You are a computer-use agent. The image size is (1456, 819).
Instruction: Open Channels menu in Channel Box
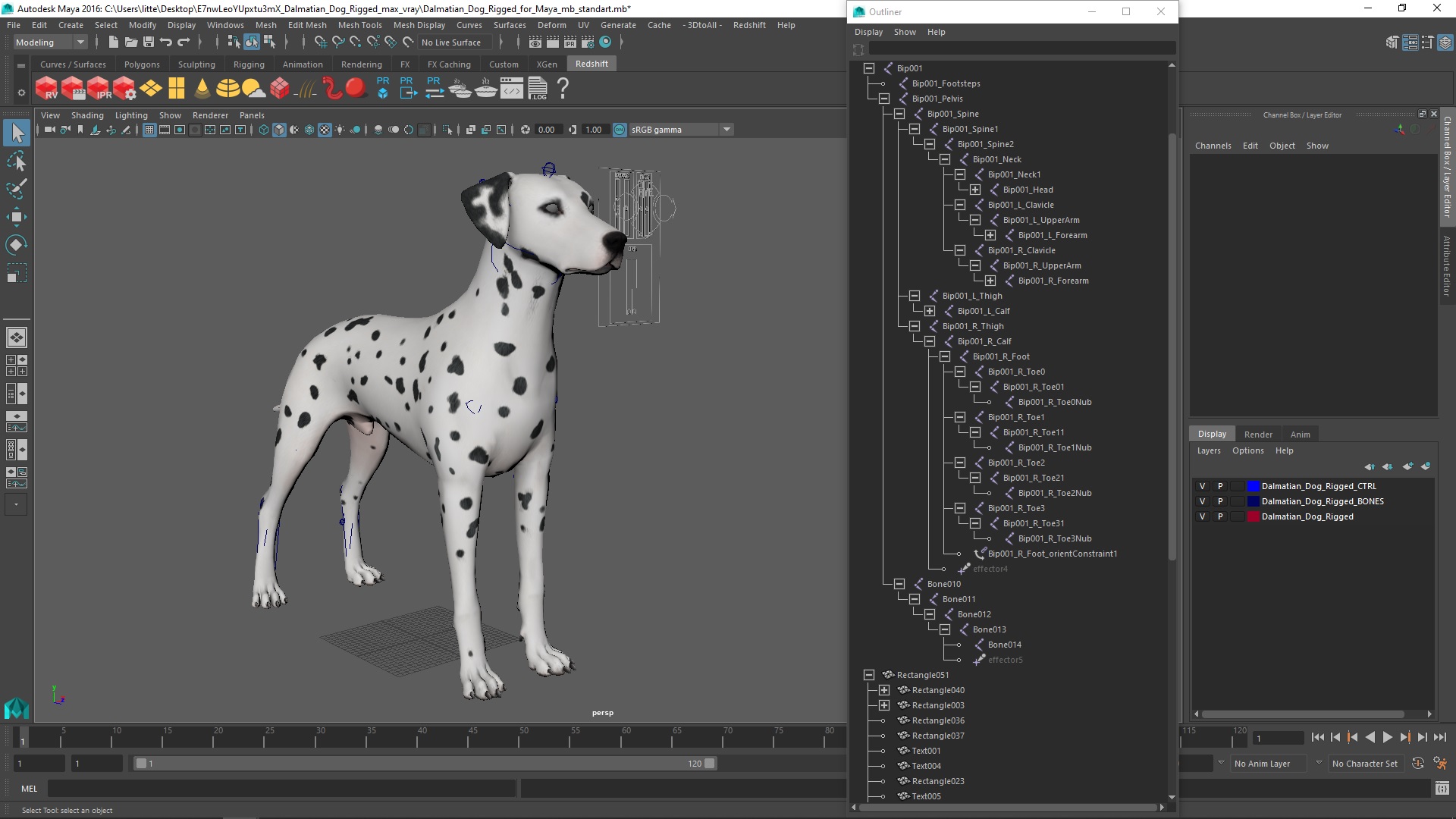coord(1213,146)
